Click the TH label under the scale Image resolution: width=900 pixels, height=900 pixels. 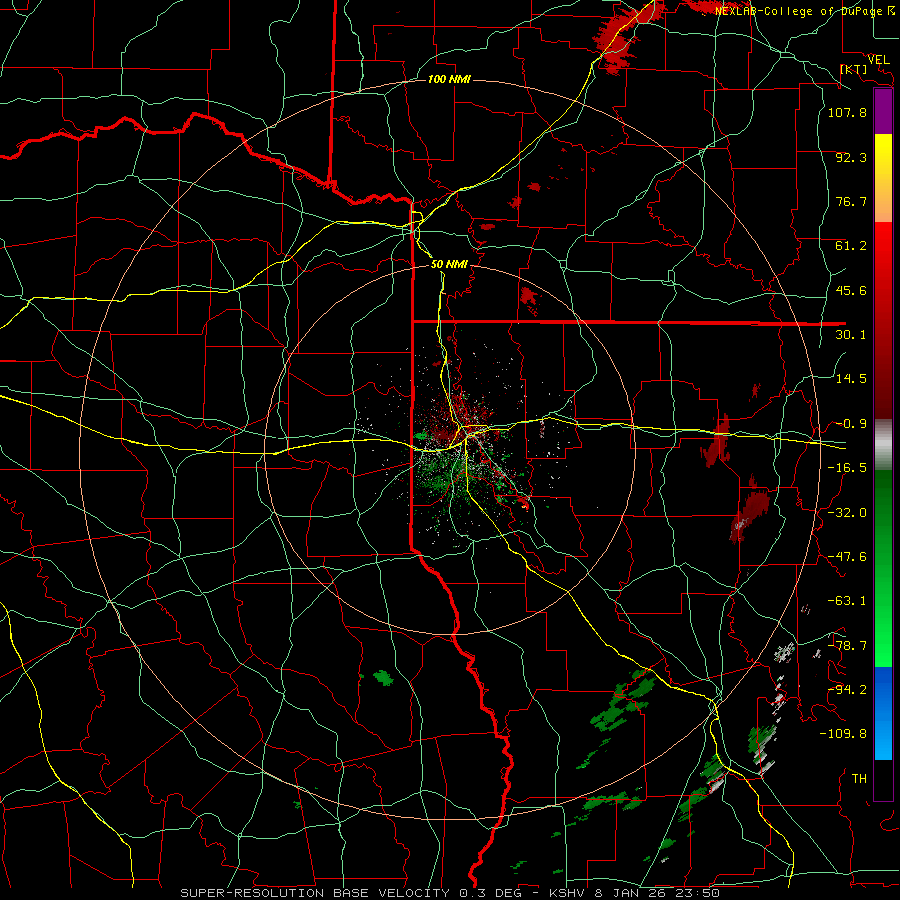pos(859,779)
